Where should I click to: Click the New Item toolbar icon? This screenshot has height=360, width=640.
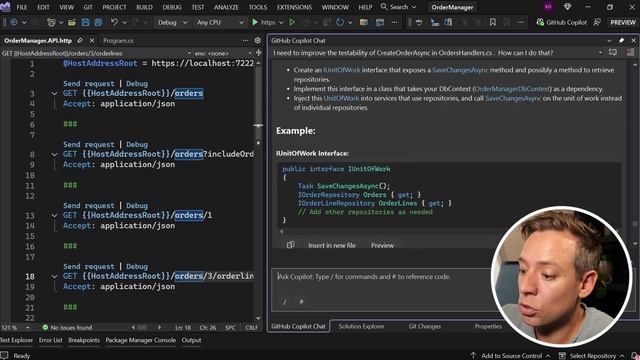[51, 22]
